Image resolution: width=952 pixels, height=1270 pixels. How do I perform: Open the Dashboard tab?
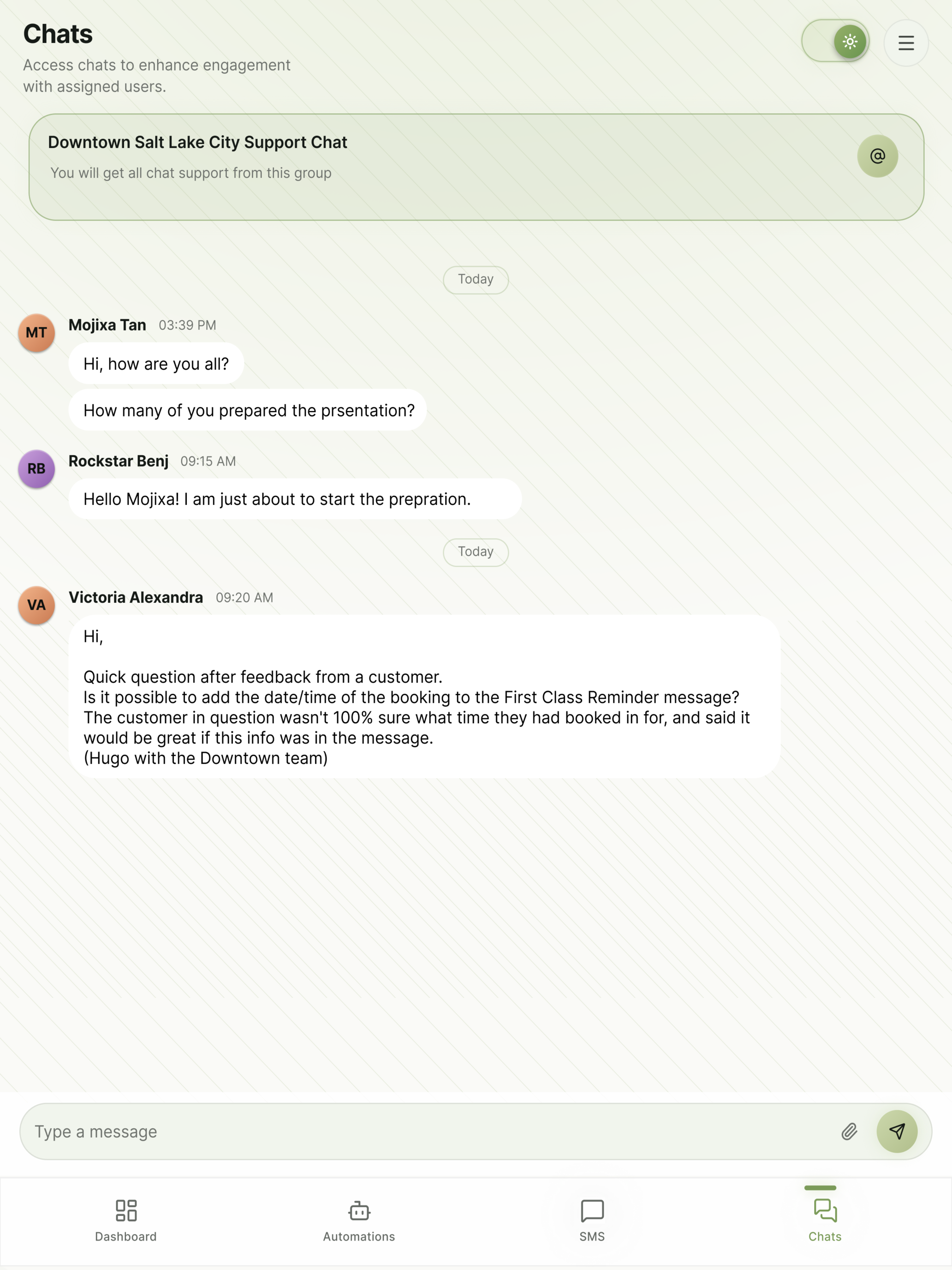point(125,1221)
